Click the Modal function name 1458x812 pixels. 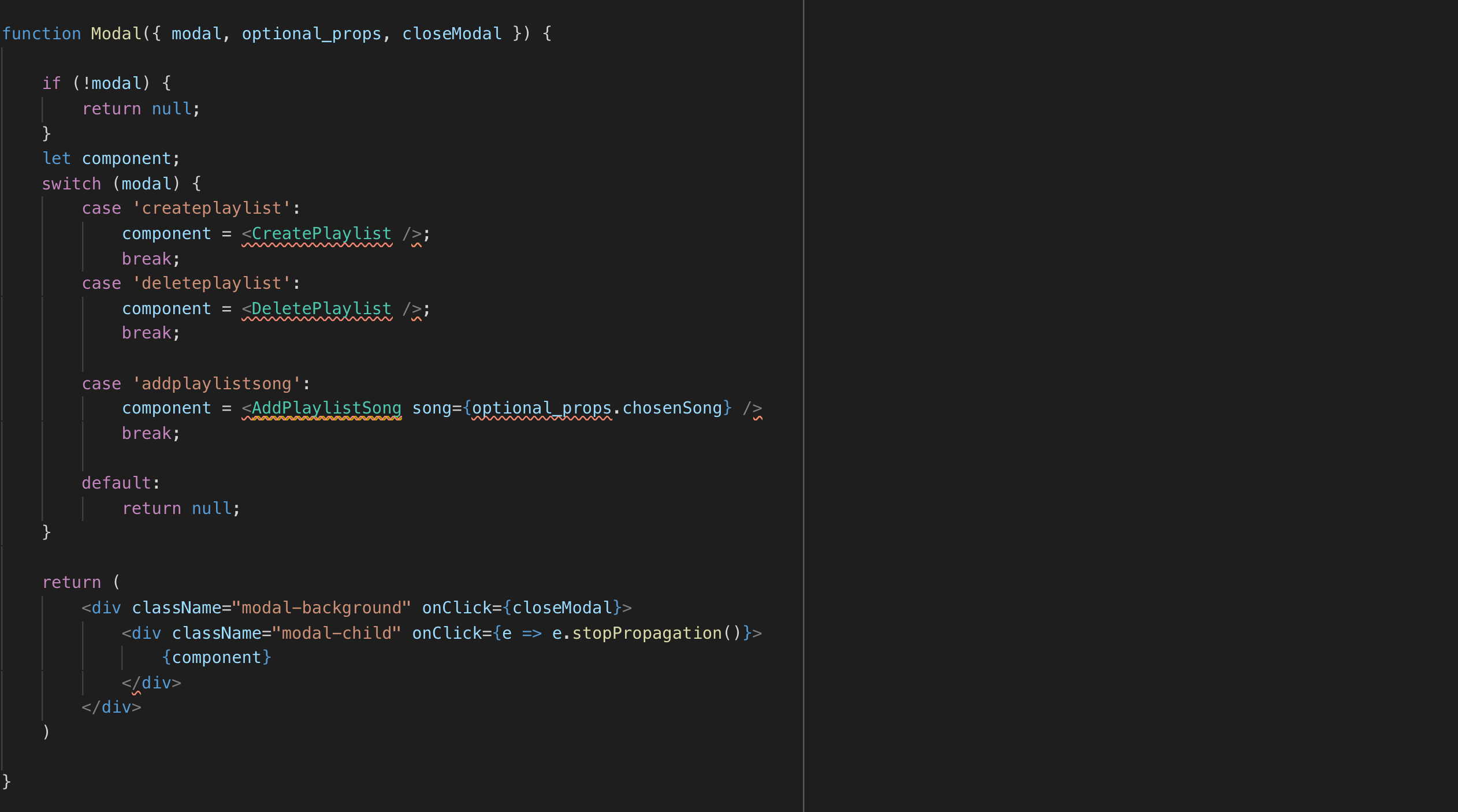pyautogui.click(x=116, y=33)
